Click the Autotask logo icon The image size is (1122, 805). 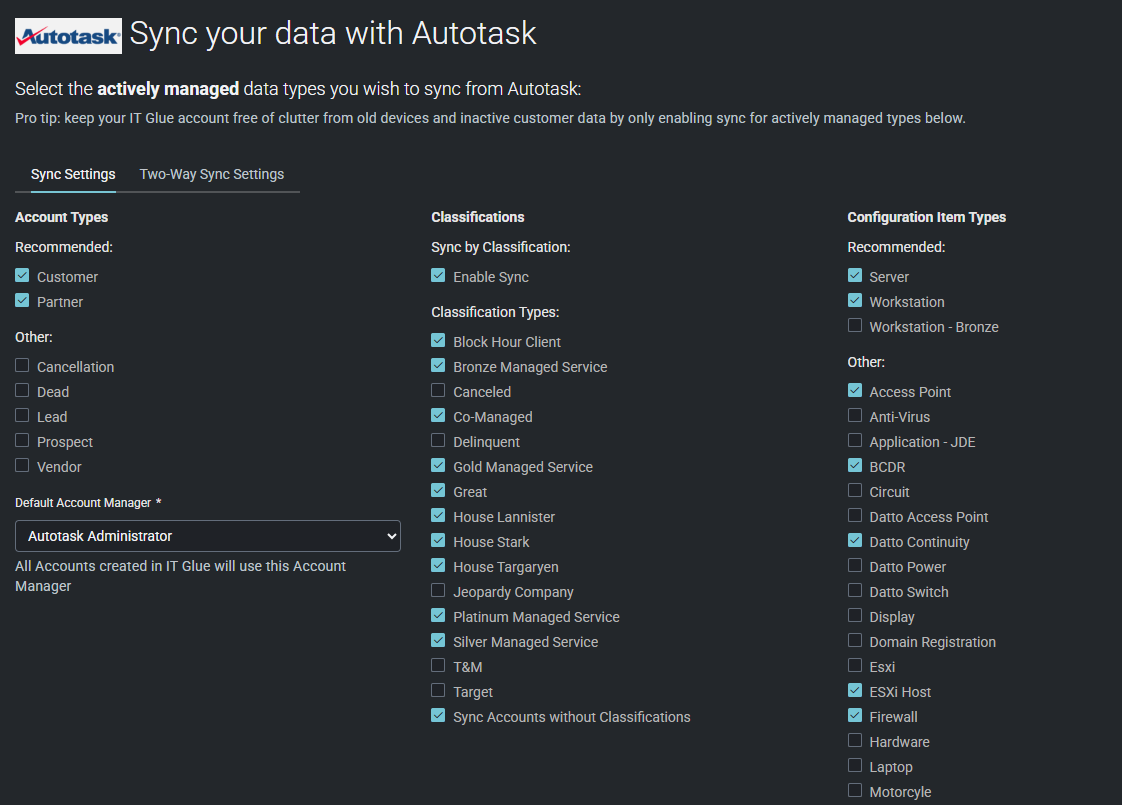[68, 35]
